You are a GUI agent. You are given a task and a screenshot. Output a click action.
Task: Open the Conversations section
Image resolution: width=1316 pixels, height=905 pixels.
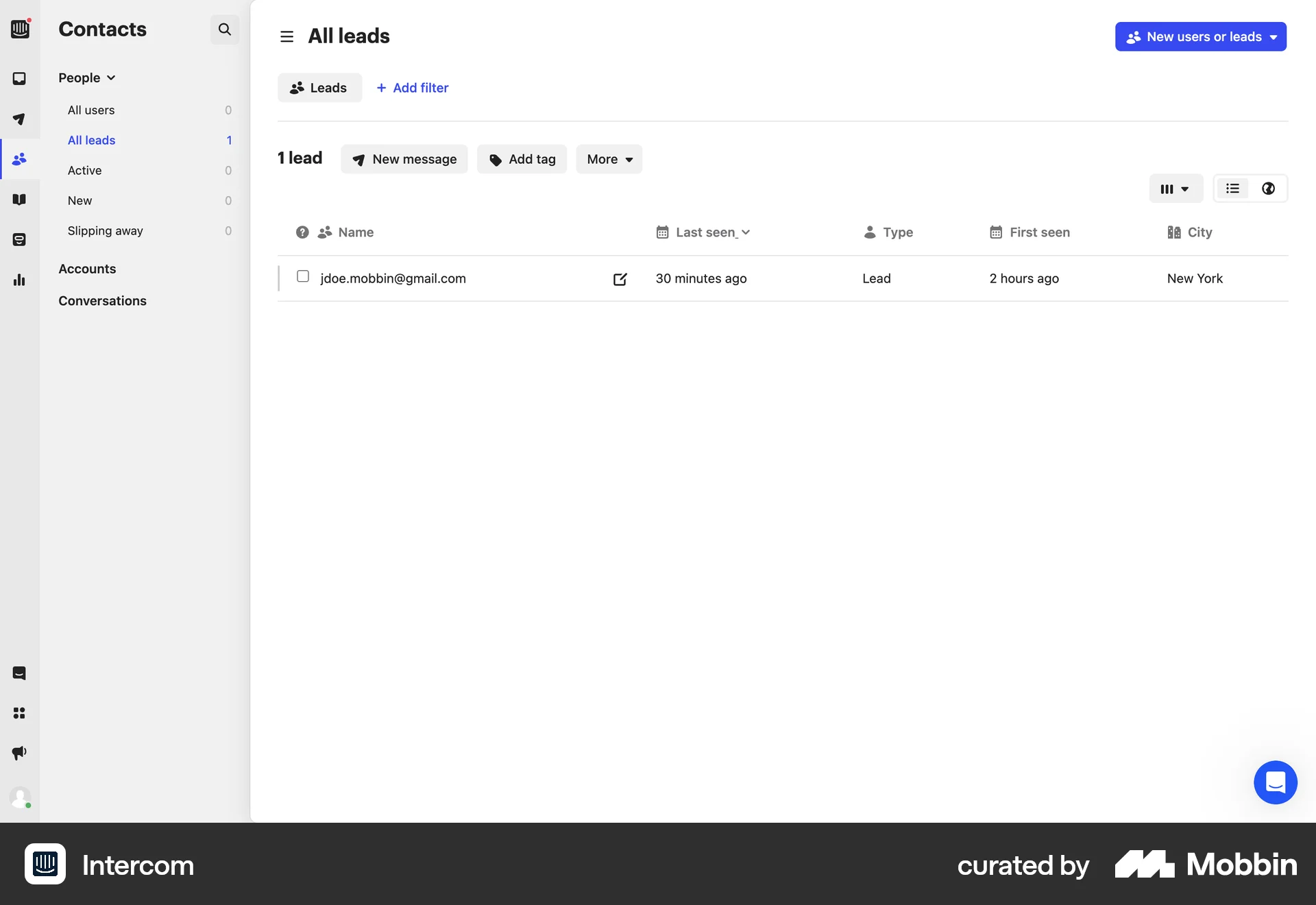(102, 300)
